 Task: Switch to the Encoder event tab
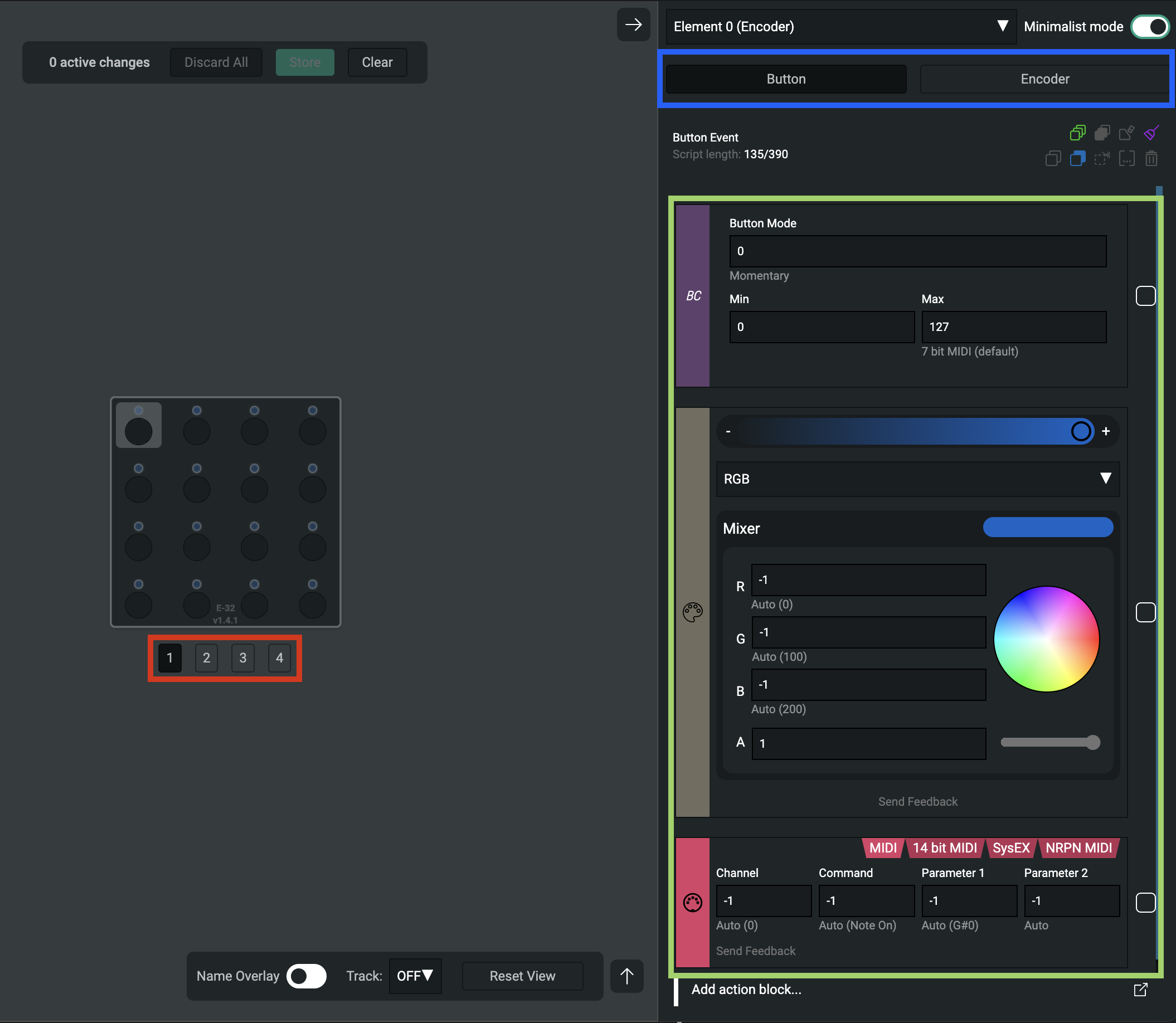(x=1044, y=79)
